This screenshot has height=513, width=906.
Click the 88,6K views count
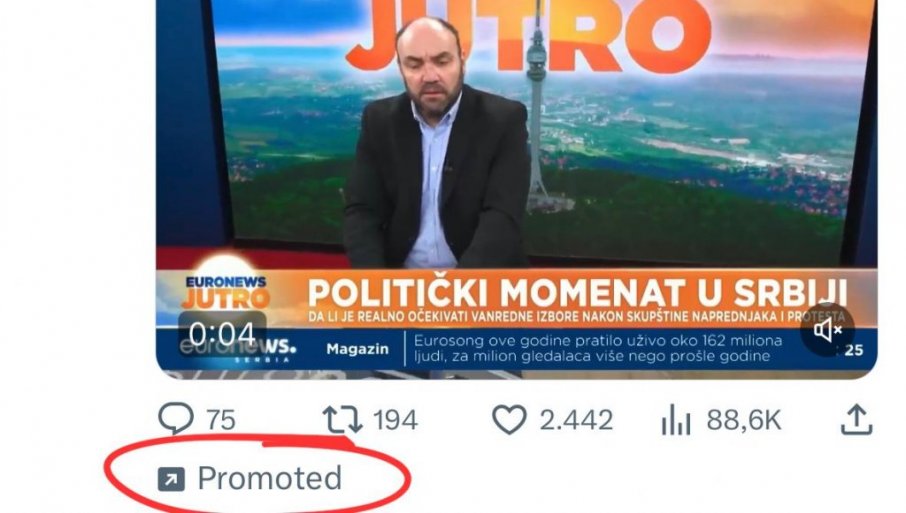coord(744,420)
